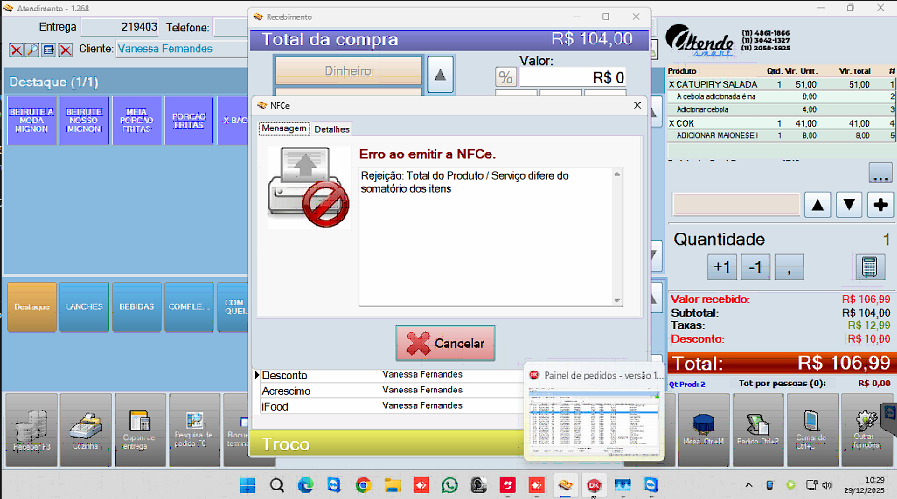Open the quantity calculator icon
897x499 pixels.
869,267
